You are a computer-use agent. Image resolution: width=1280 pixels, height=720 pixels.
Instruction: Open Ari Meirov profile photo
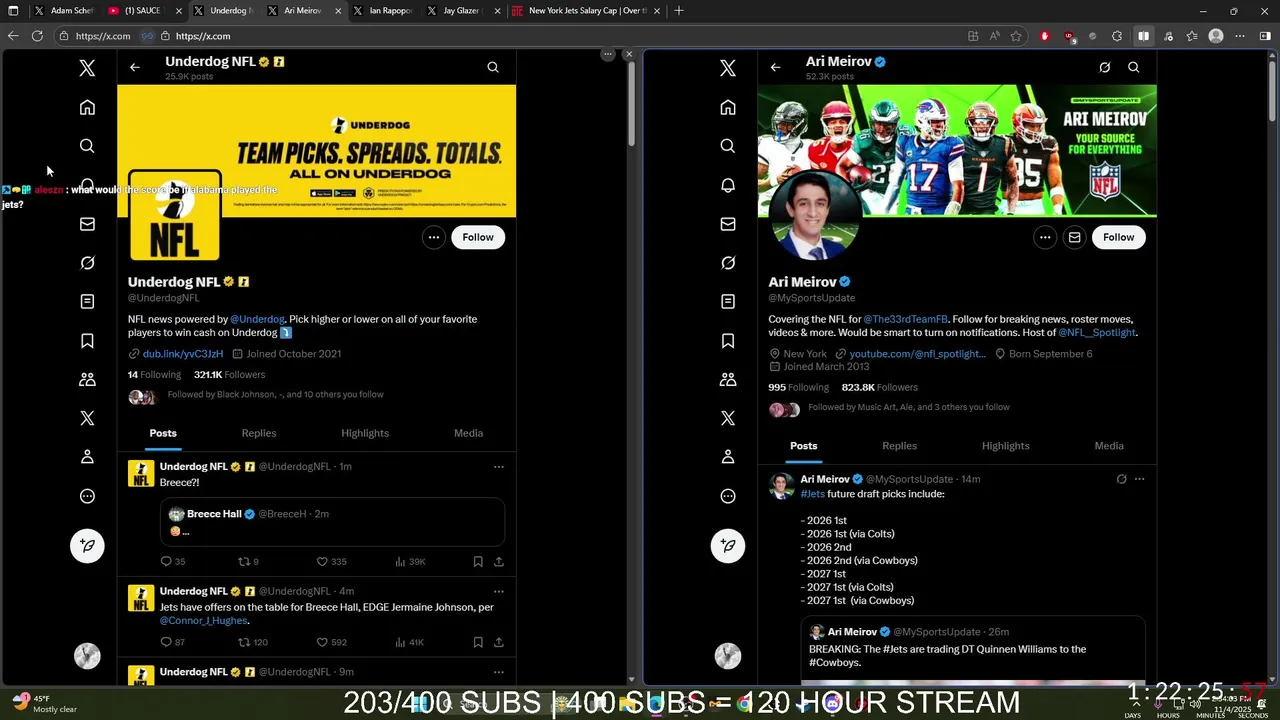pos(814,215)
